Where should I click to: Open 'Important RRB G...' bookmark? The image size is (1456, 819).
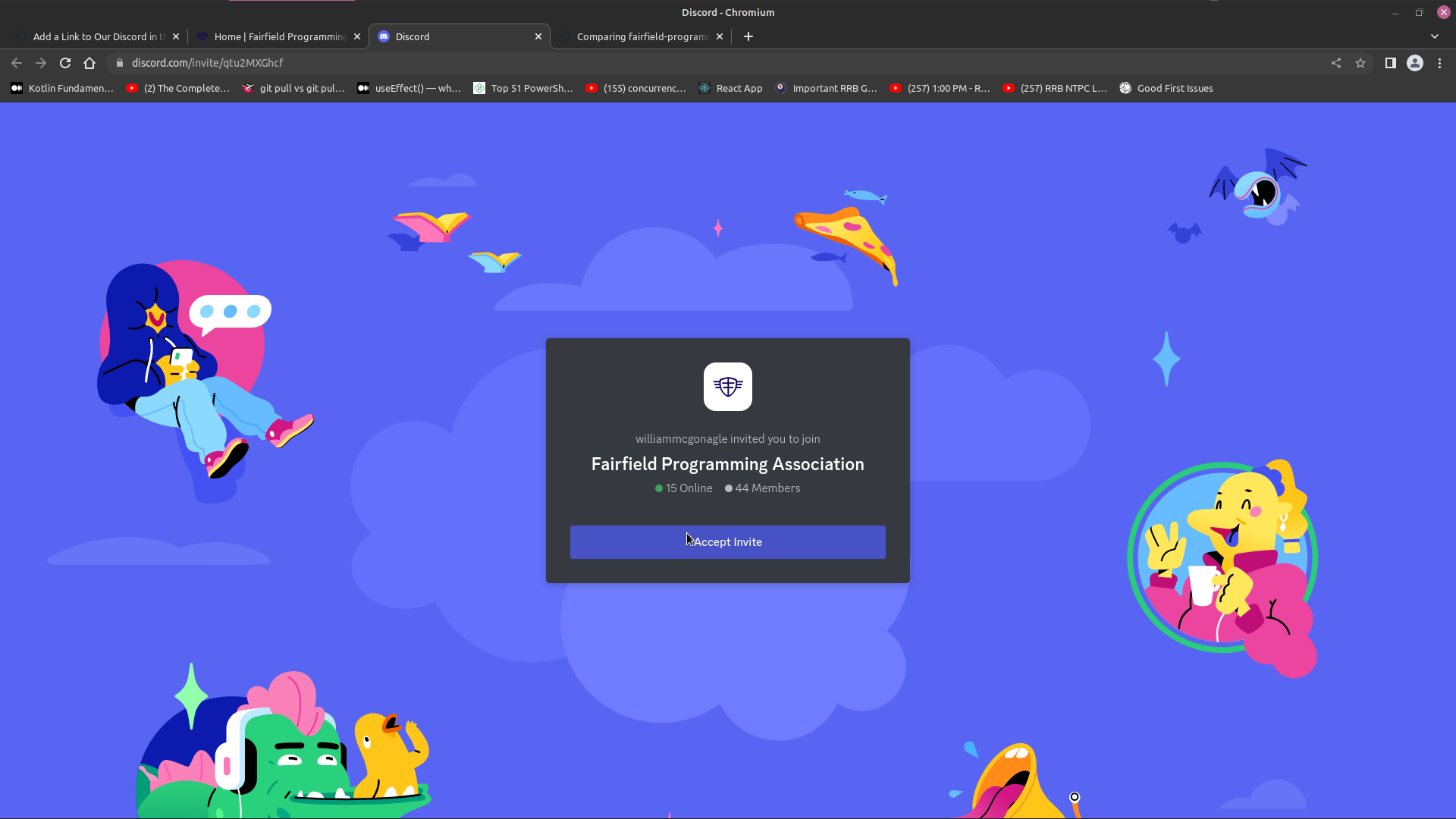(x=827, y=88)
